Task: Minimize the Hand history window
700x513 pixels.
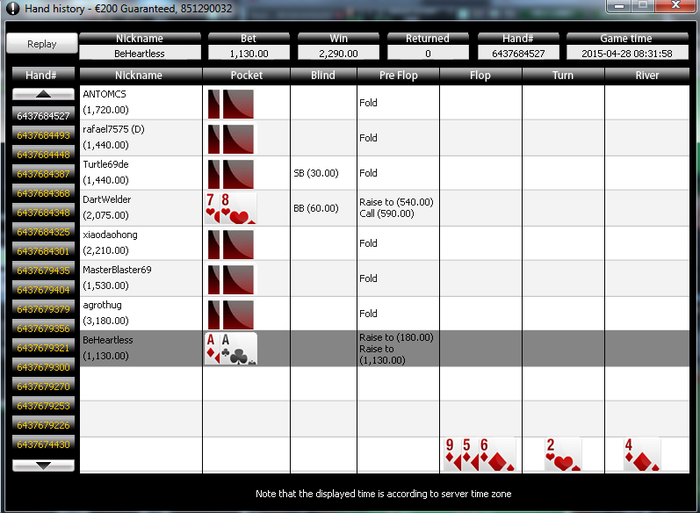Action: 619,5
